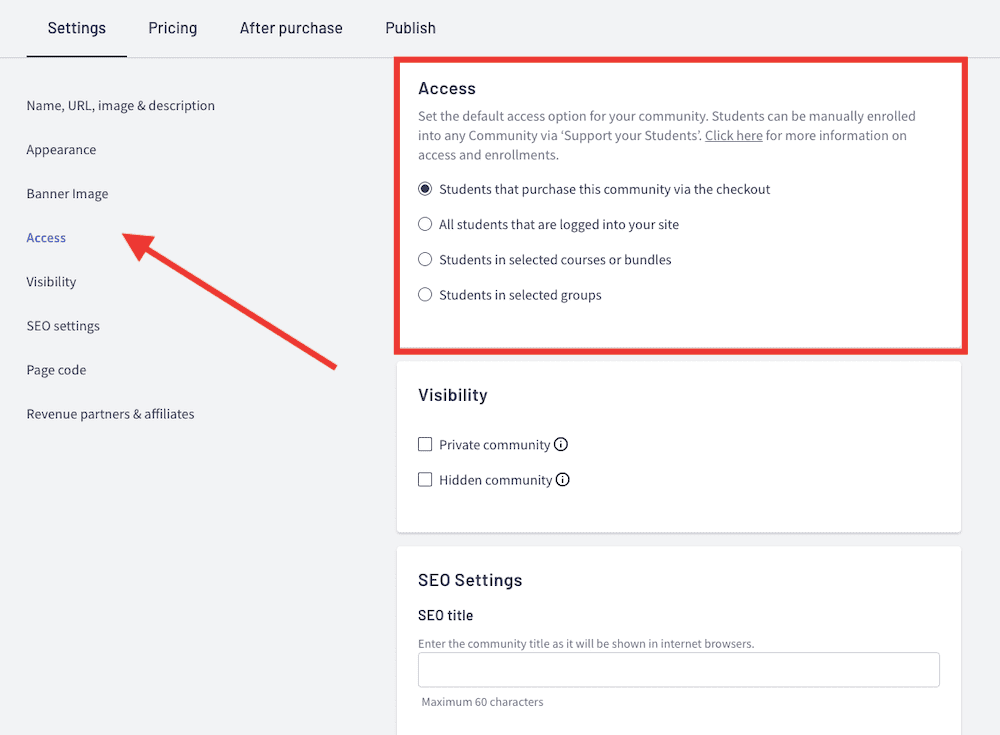Screen dimensions: 1000x735
Task: Click the info icon next to Private community
Action: point(561,444)
